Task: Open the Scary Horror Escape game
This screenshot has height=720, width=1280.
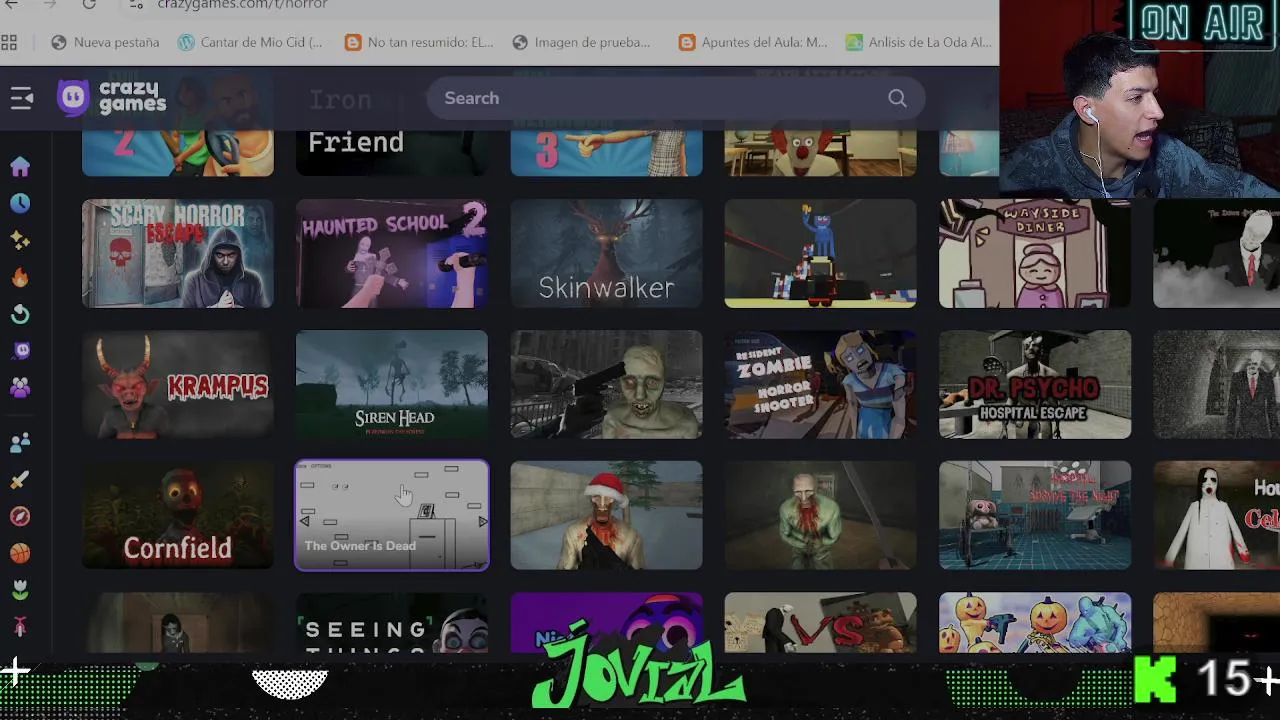Action: (x=178, y=253)
